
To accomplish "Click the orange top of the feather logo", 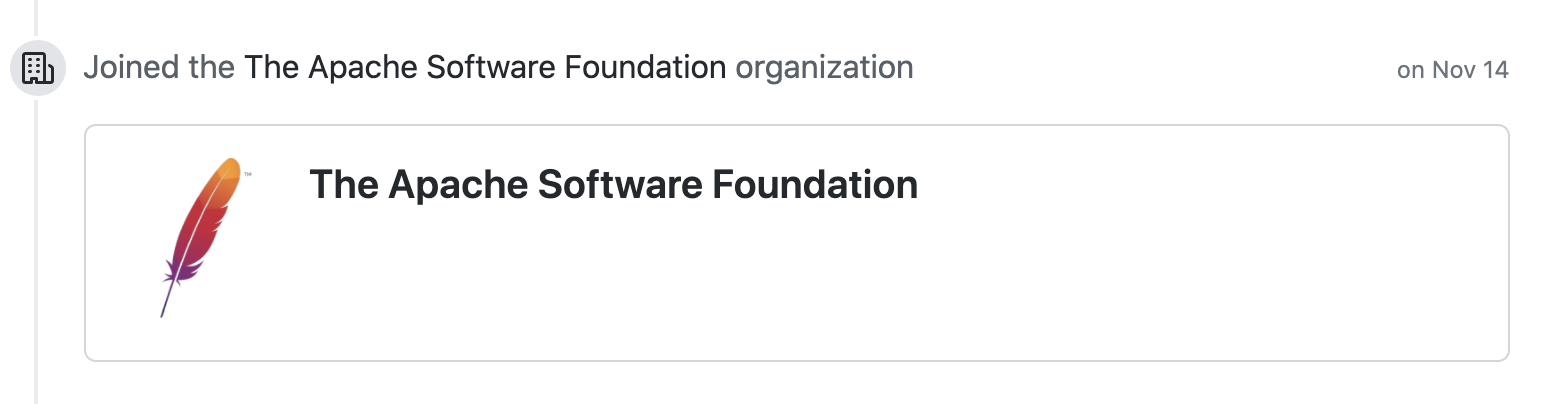I will tap(228, 169).
